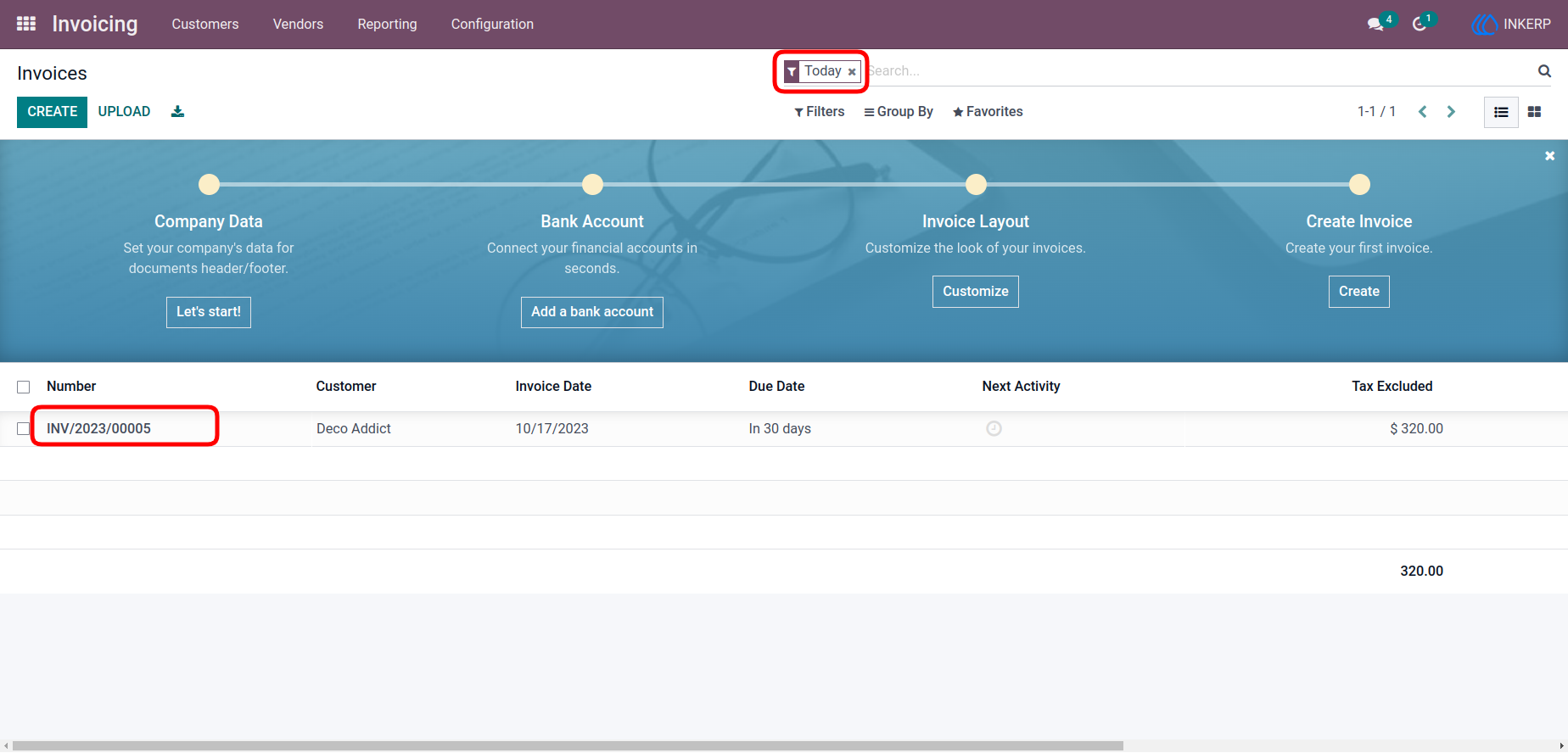Click the INKERP company logo icon
This screenshot has height=753, width=1568.
click(1484, 25)
